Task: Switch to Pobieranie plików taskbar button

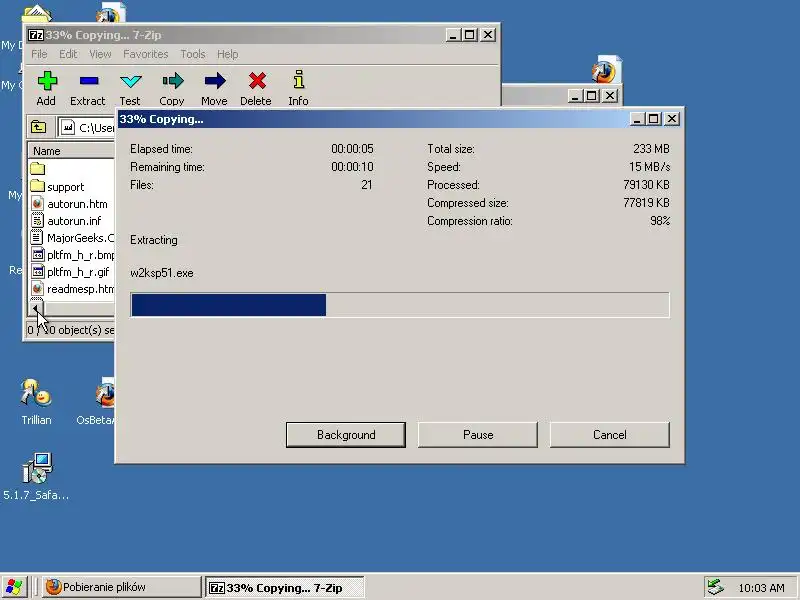Action: (121, 587)
